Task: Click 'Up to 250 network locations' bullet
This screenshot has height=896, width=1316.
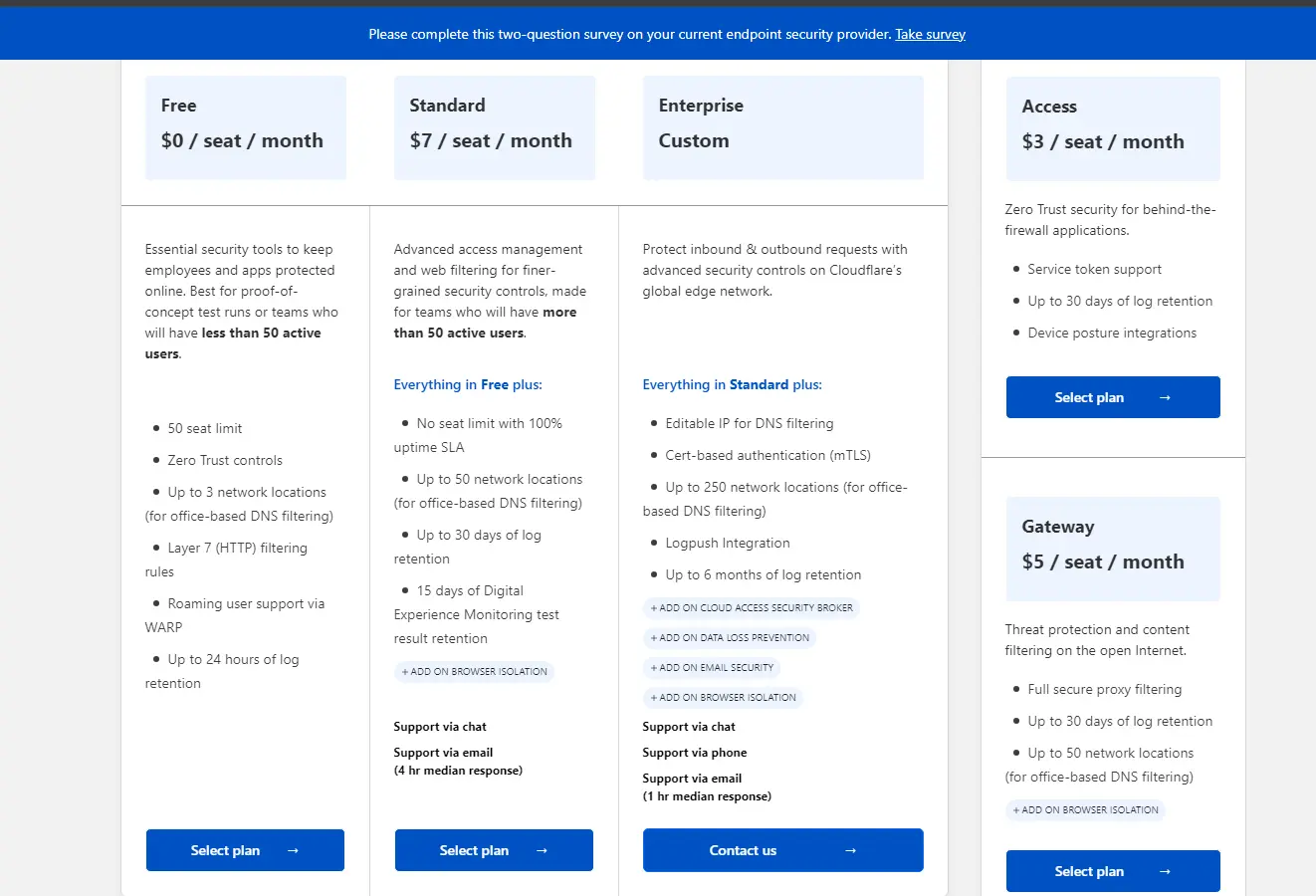Action: pyautogui.click(x=775, y=499)
